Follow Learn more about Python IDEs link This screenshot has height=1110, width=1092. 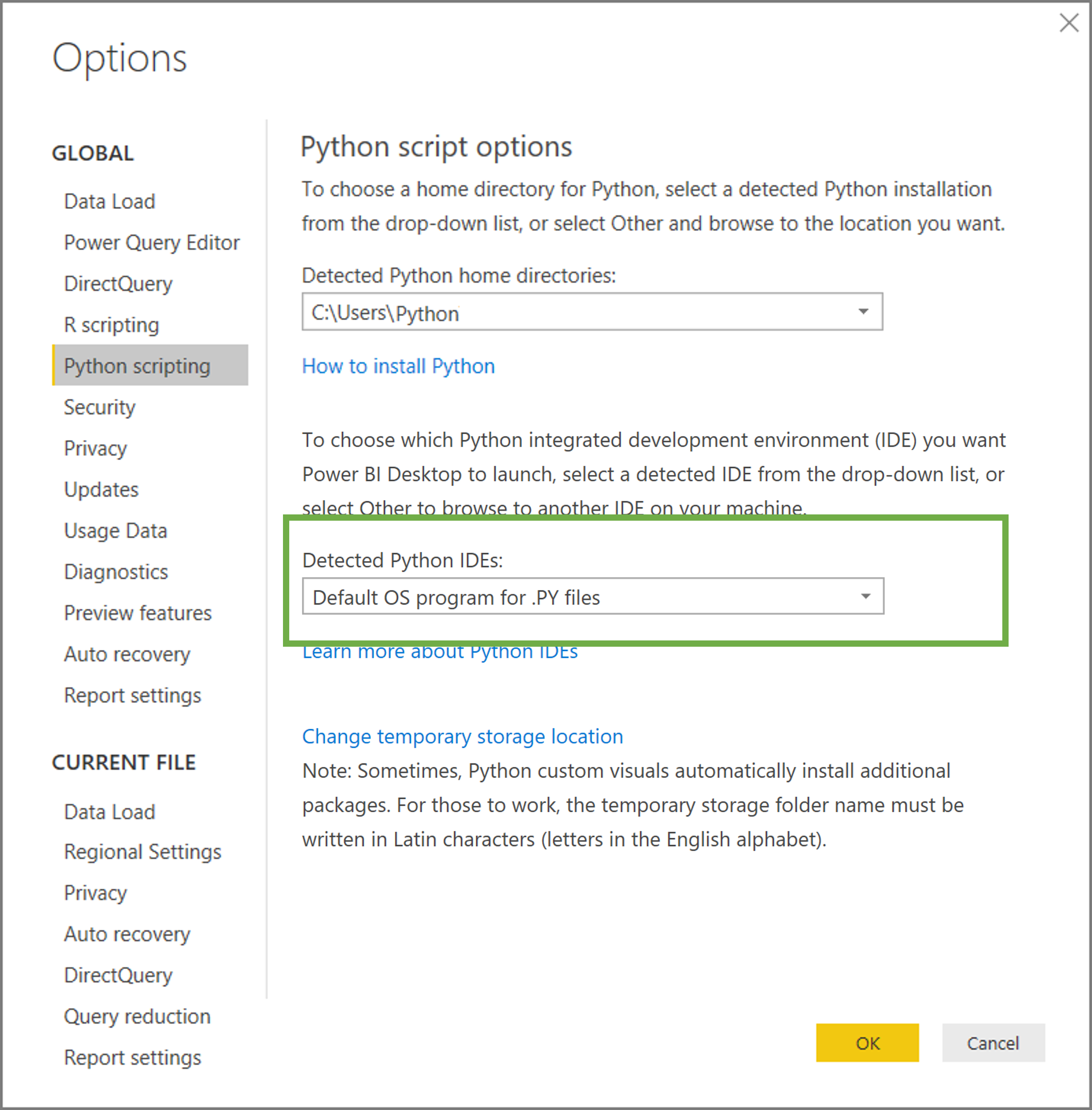tap(440, 652)
